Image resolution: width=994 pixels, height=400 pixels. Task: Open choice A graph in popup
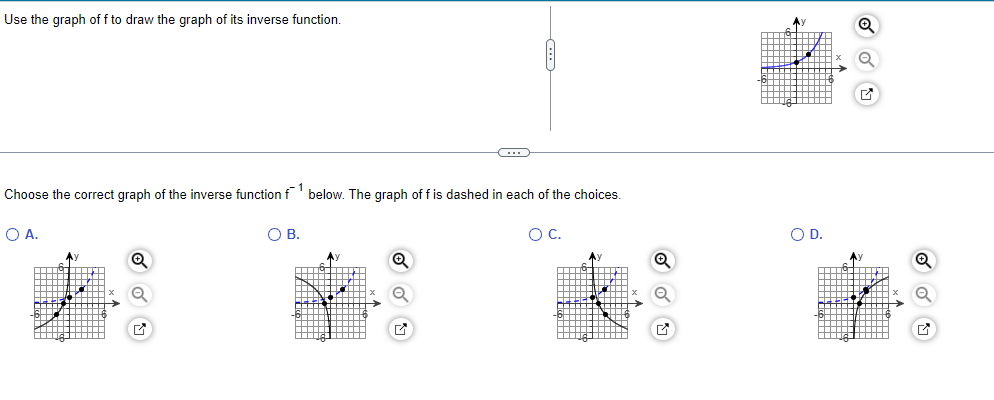click(x=139, y=329)
